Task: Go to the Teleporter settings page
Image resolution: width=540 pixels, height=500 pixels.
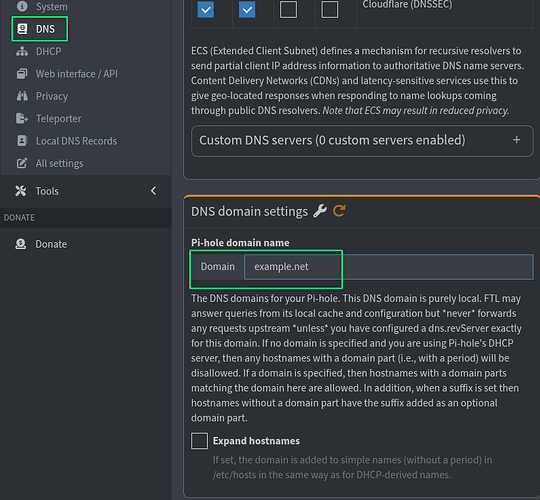Action: click(59, 118)
